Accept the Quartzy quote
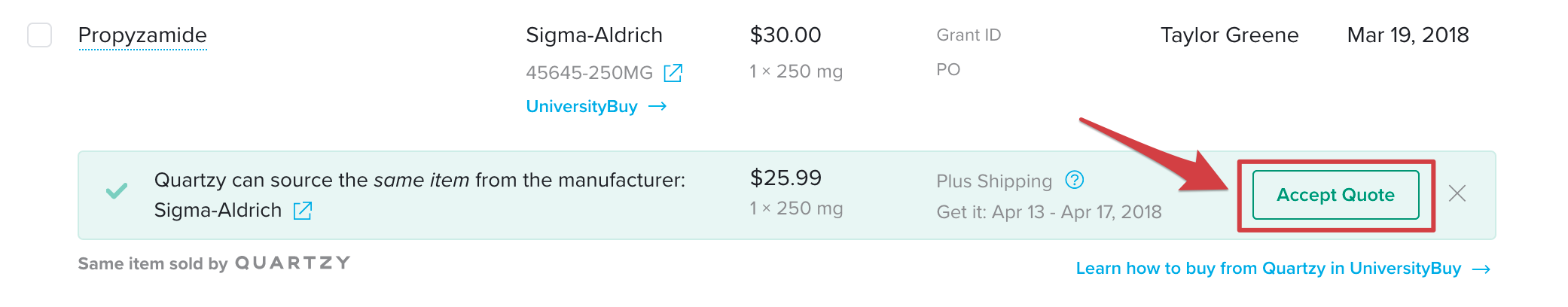 (1335, 195)
